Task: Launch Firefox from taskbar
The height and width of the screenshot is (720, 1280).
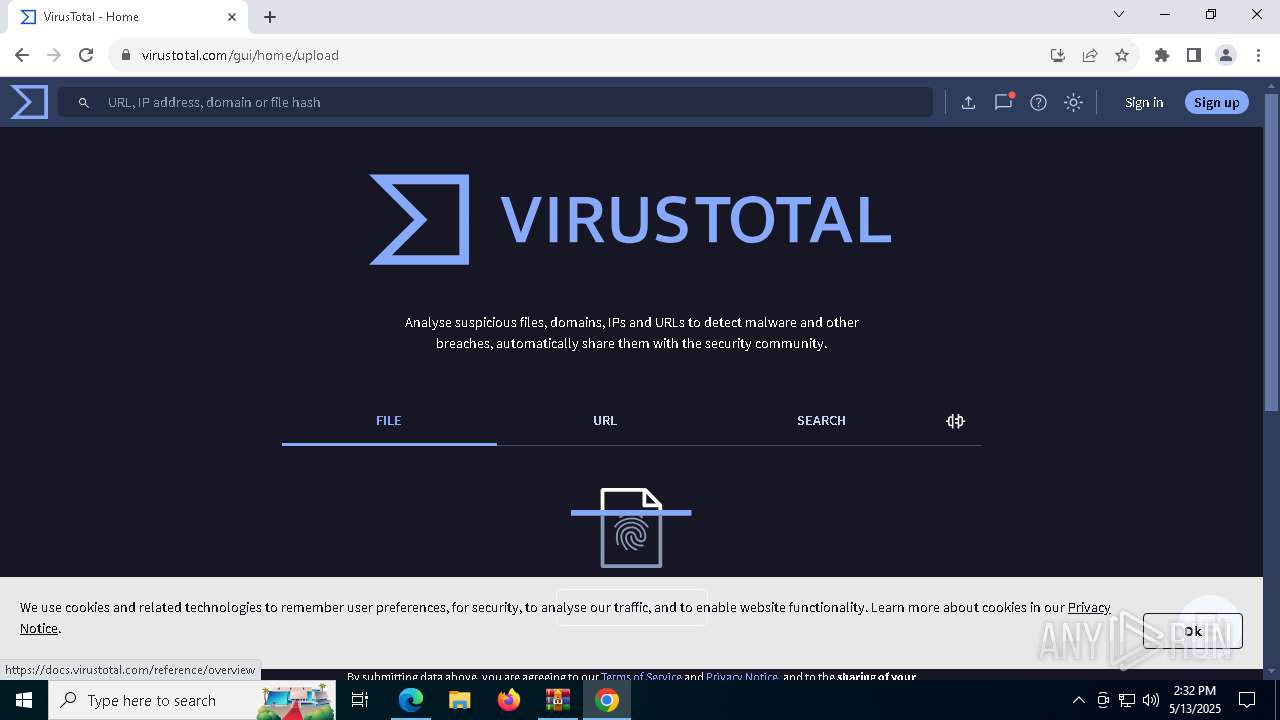Action: coord(509,700)
